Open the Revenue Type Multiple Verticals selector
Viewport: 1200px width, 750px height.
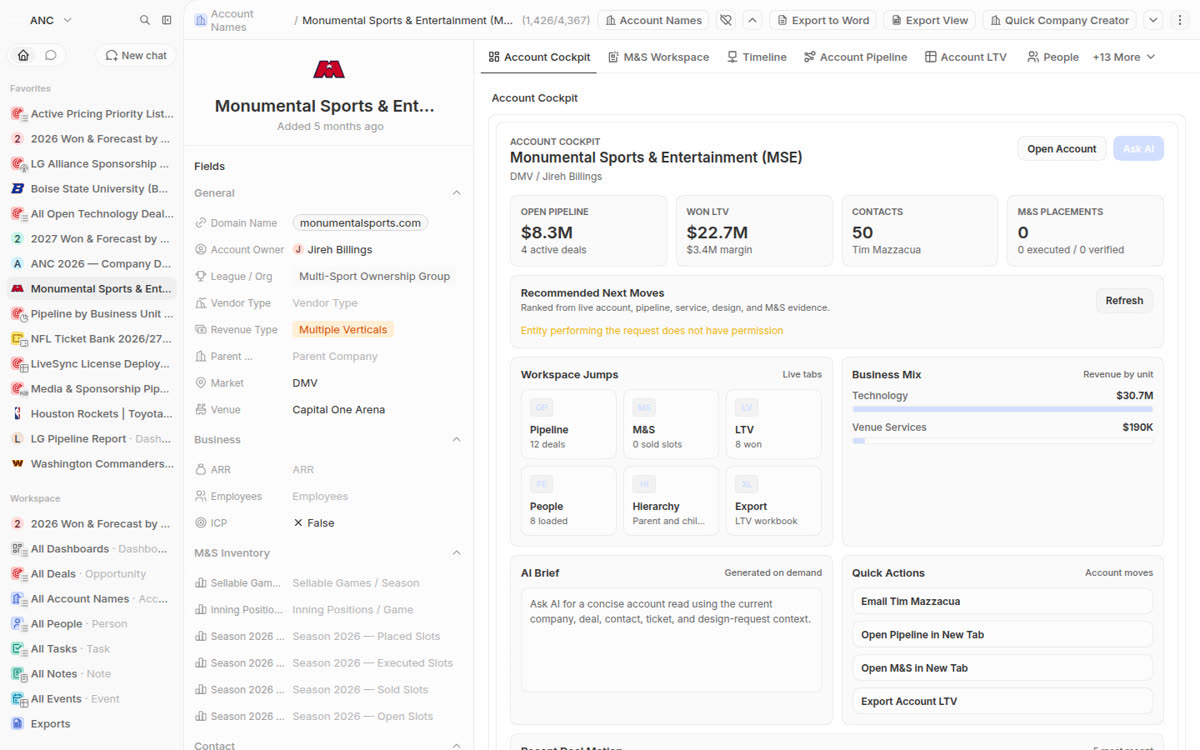343,330
